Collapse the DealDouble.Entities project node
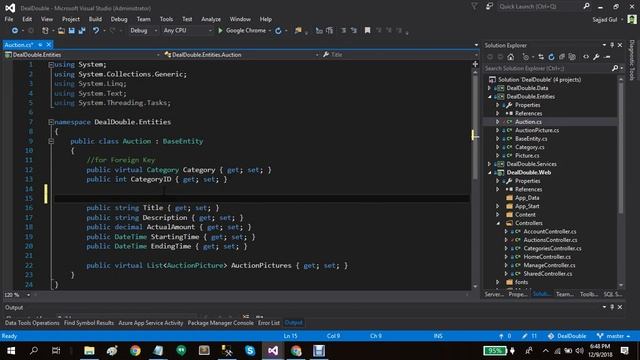 [x=489, y=96]
